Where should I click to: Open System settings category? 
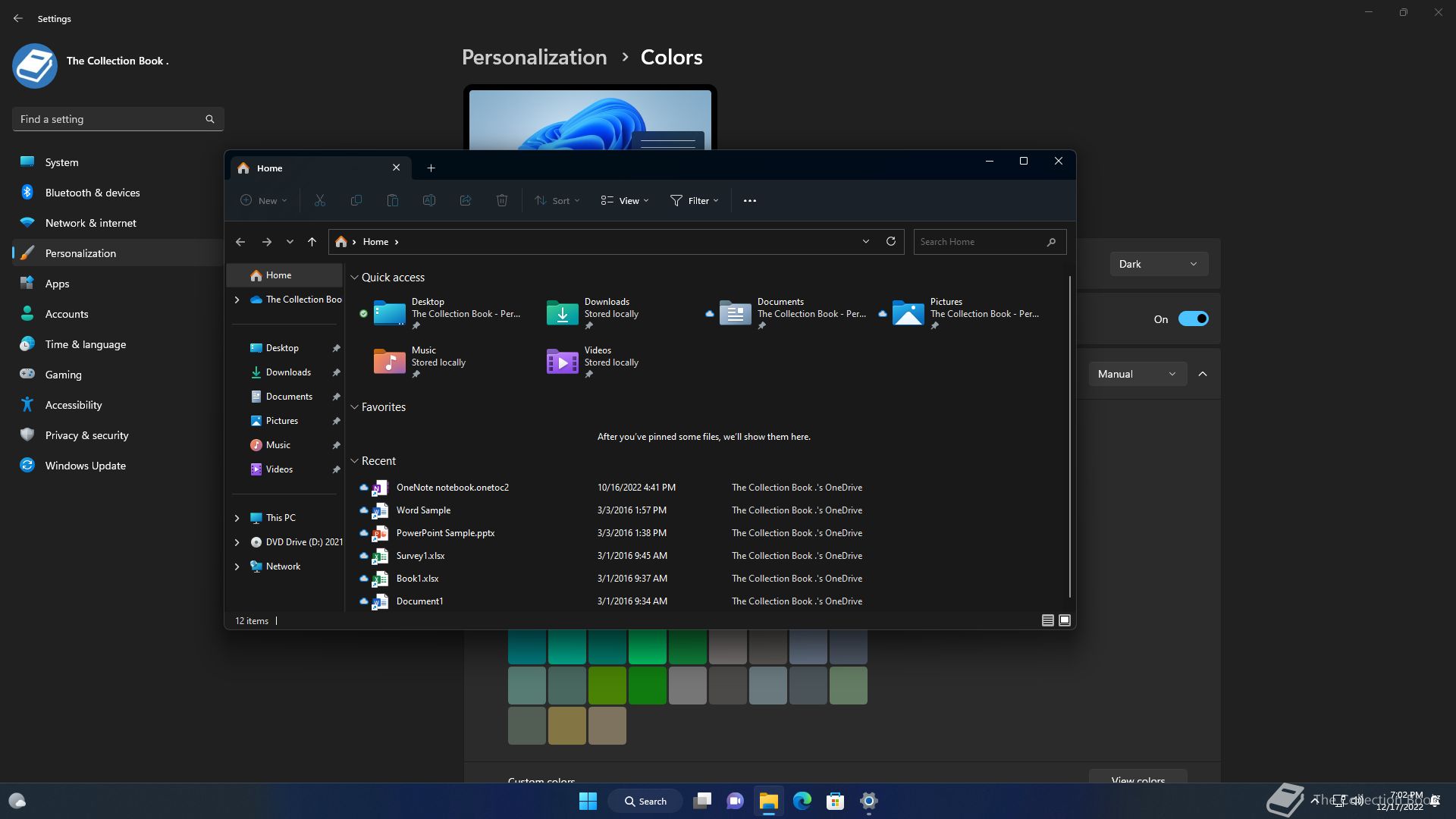pos(118,162)
